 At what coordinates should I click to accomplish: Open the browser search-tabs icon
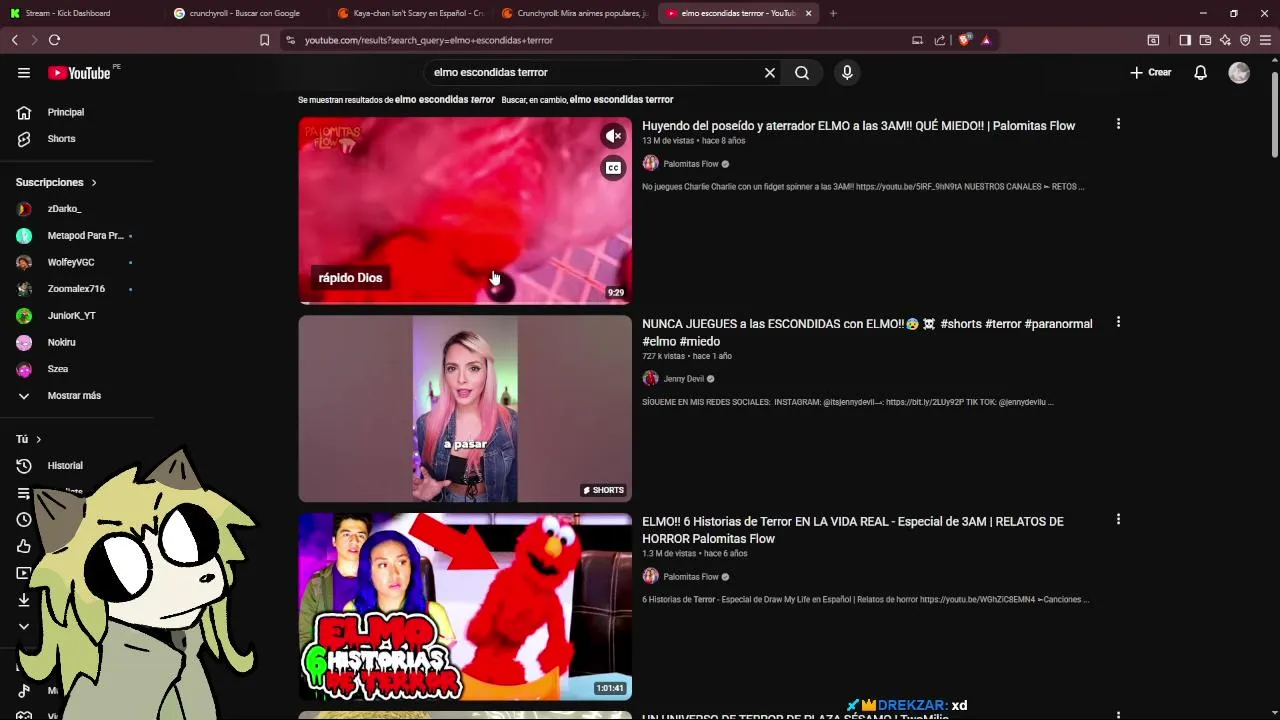[1153, 40]
